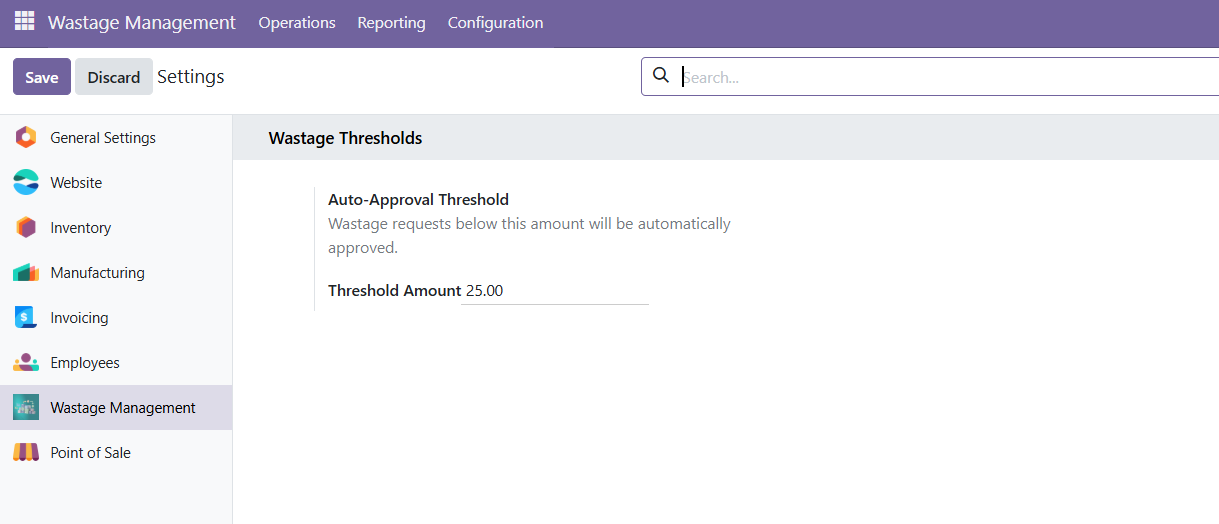Click the Website globe icon in sidebar
1219x524 pixels.
tap(26, 183)
